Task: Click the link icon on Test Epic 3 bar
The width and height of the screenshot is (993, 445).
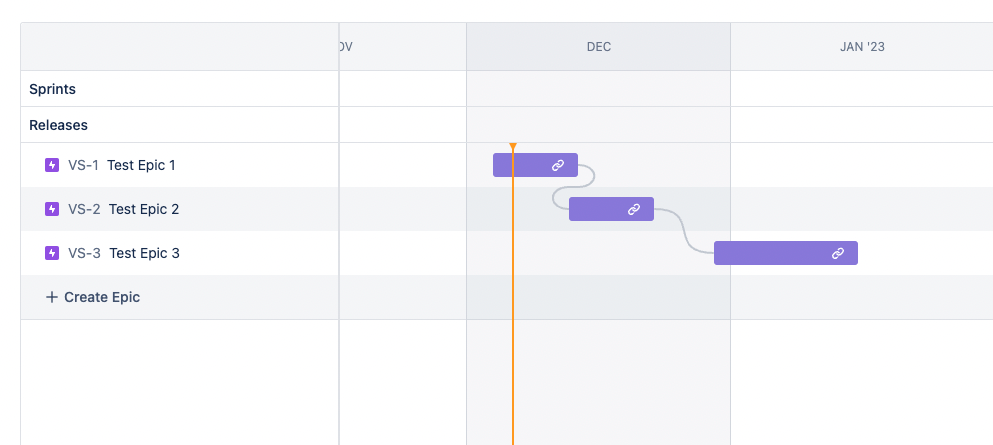Action: tap(838, 253)
